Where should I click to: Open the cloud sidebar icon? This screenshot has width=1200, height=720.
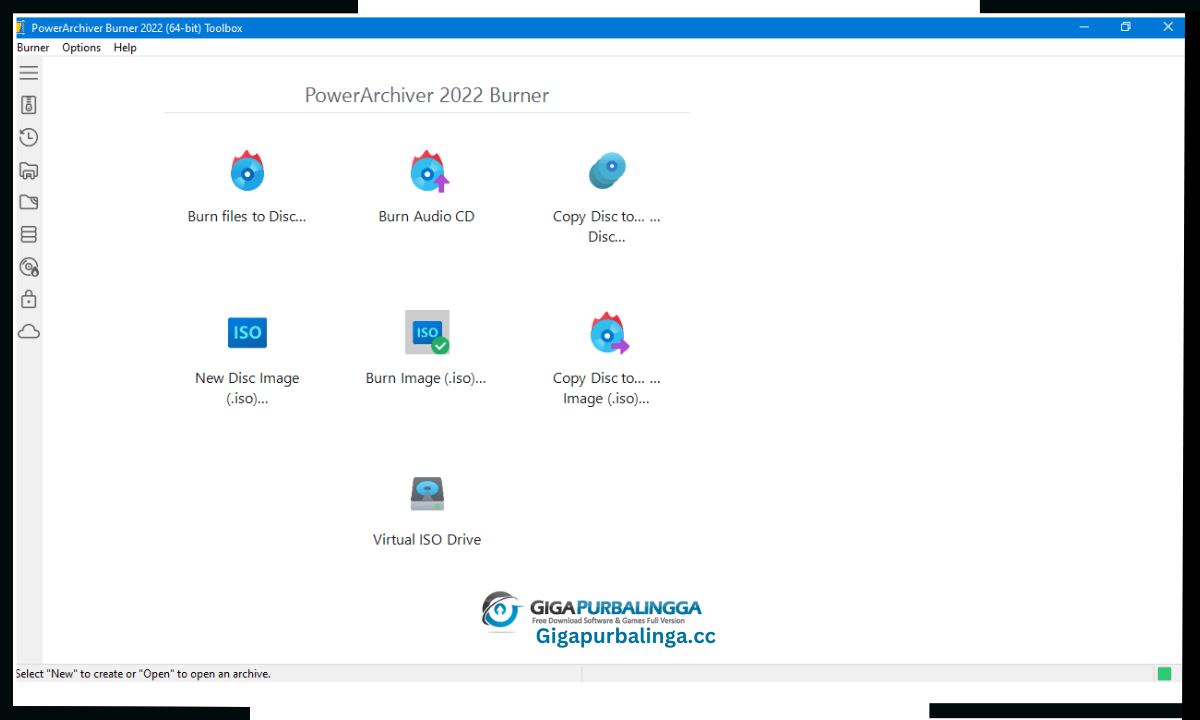pyautogui.click(x=29, y=331)
